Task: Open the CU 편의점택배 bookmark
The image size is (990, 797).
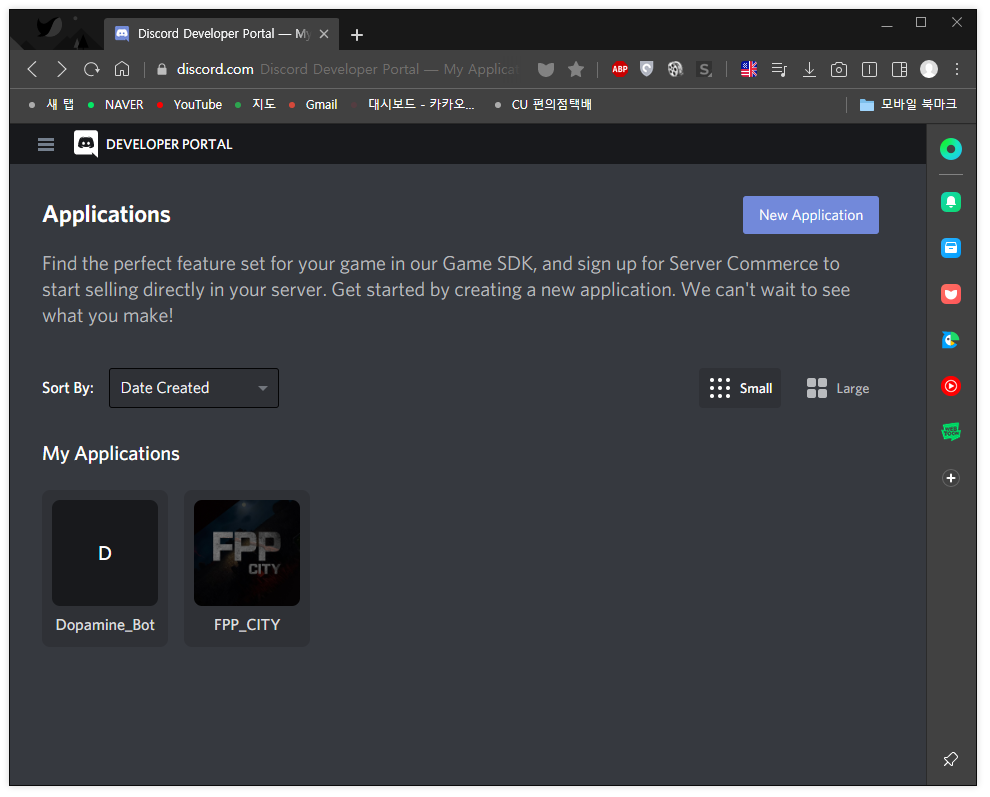Action: pyautogui.click(x=544, y=104)
